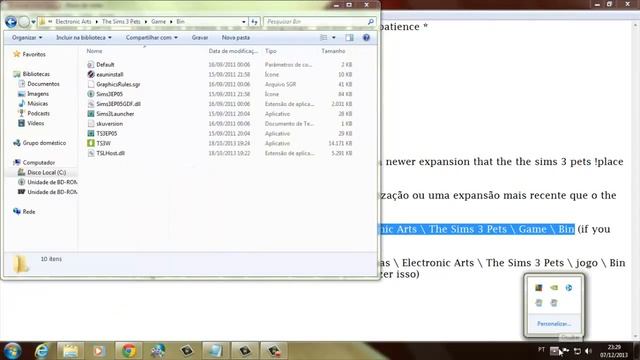640x360 pixels.
Task: Open Google Chrome from taskbar
Action: click(129, 351)
